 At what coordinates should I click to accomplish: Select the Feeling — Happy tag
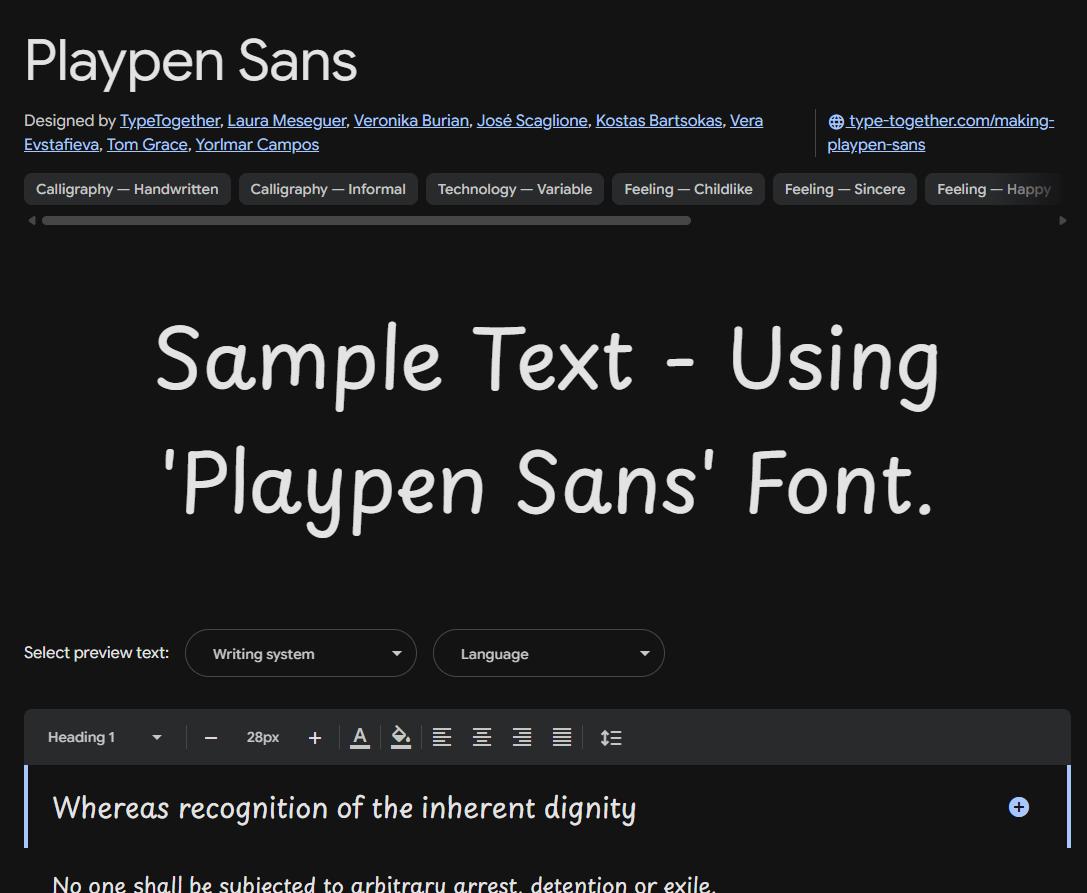coord(993,189)
